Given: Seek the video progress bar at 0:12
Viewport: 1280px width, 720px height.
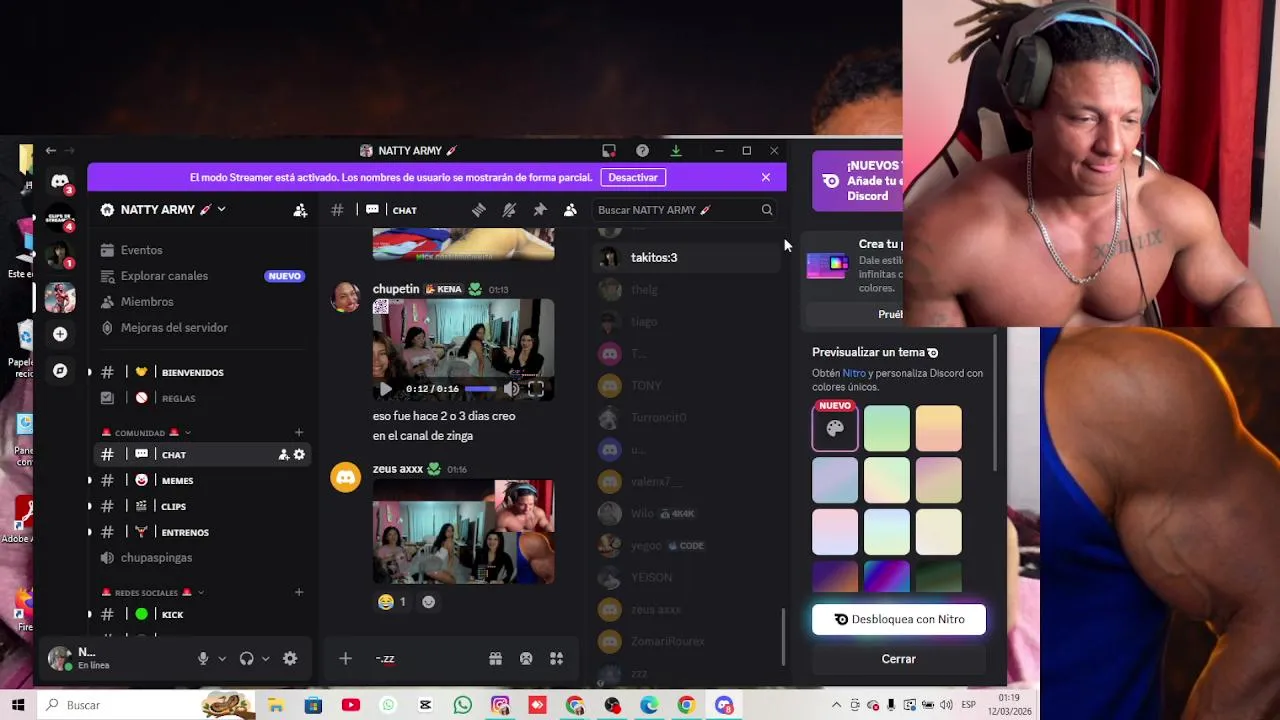Looking at the screenshot, I should tap(480, 389).
